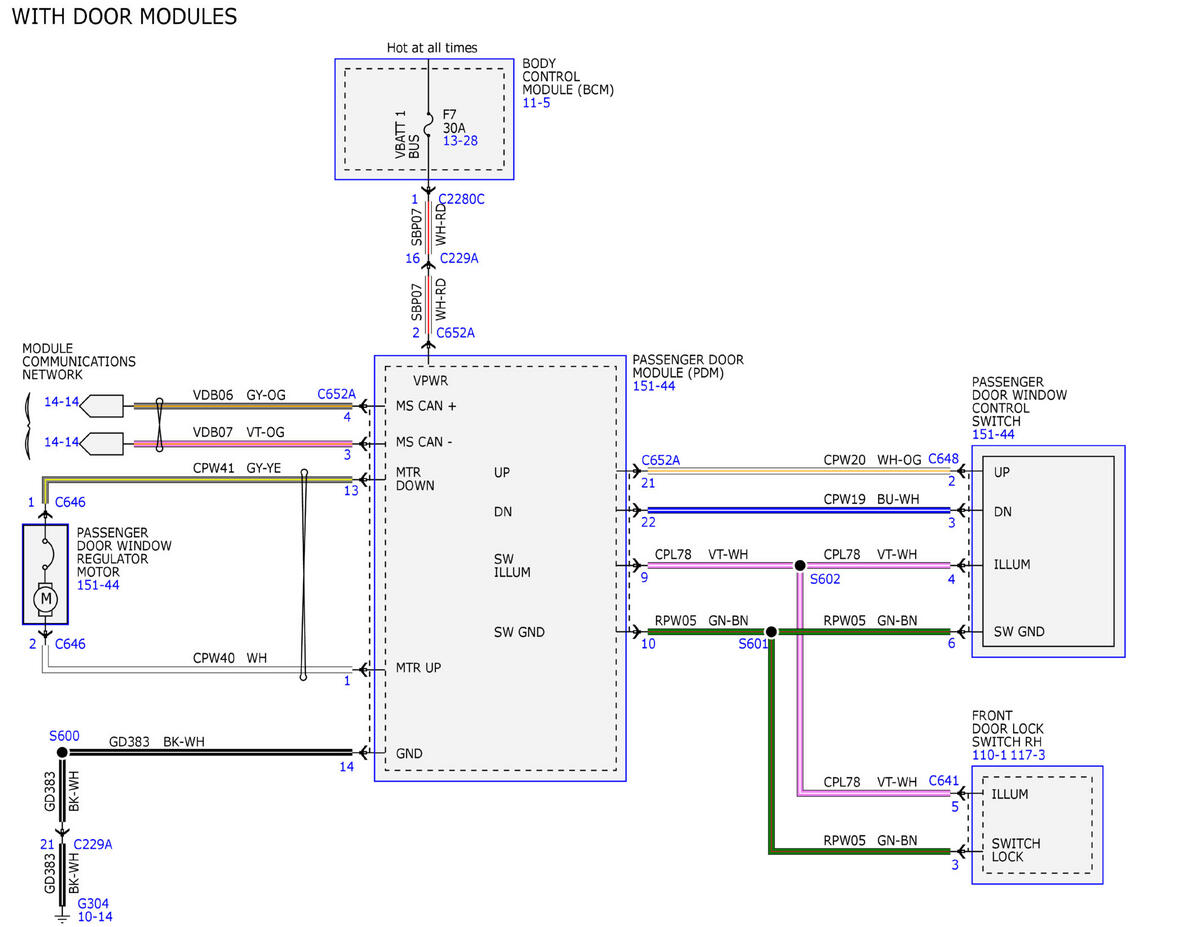This screenshot has width=1200, height=927.
Task: Select splice S601 label
Action: pos(753,645)
